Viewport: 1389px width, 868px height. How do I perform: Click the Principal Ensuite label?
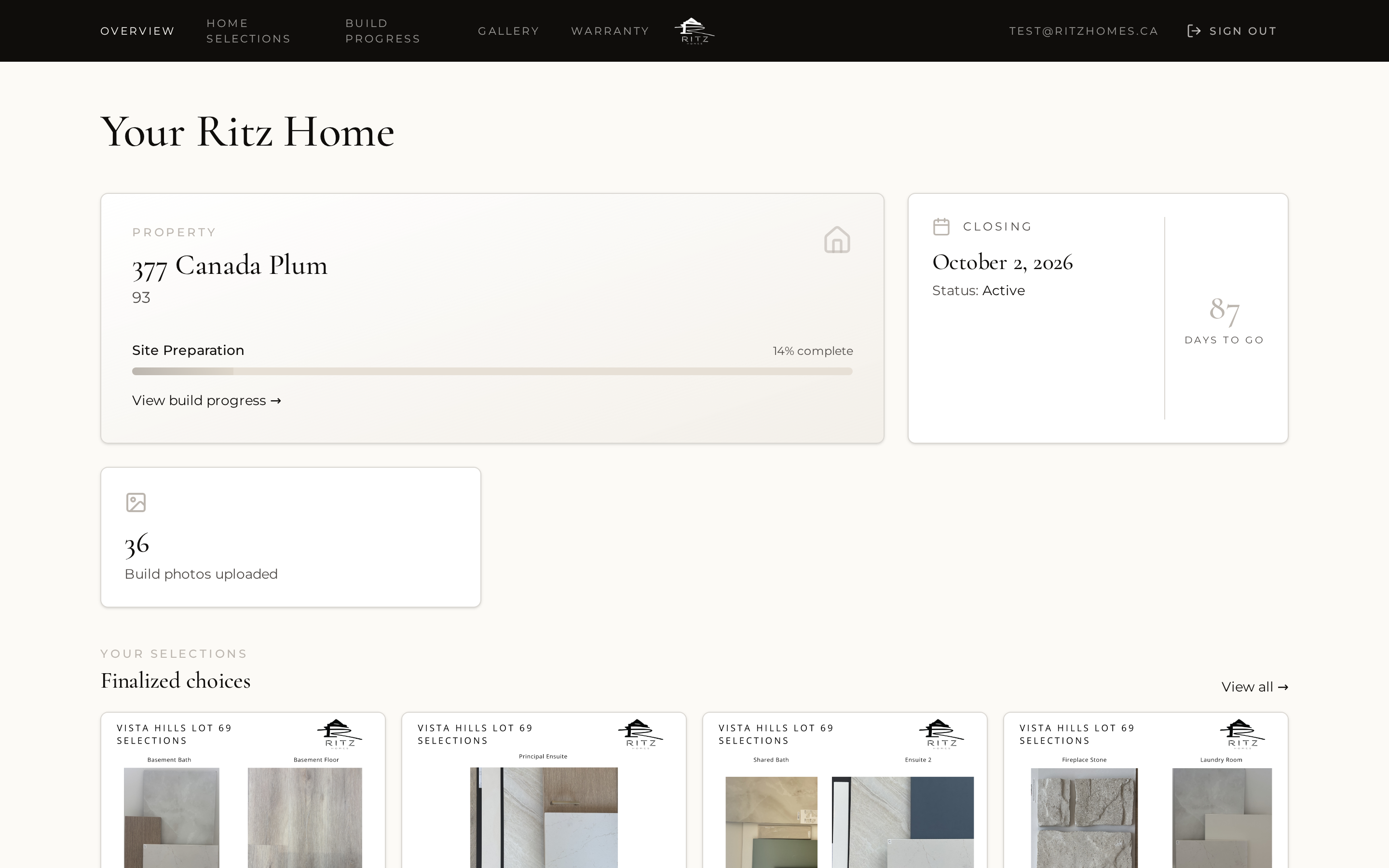pyautogui.click(x=543, y=756)
